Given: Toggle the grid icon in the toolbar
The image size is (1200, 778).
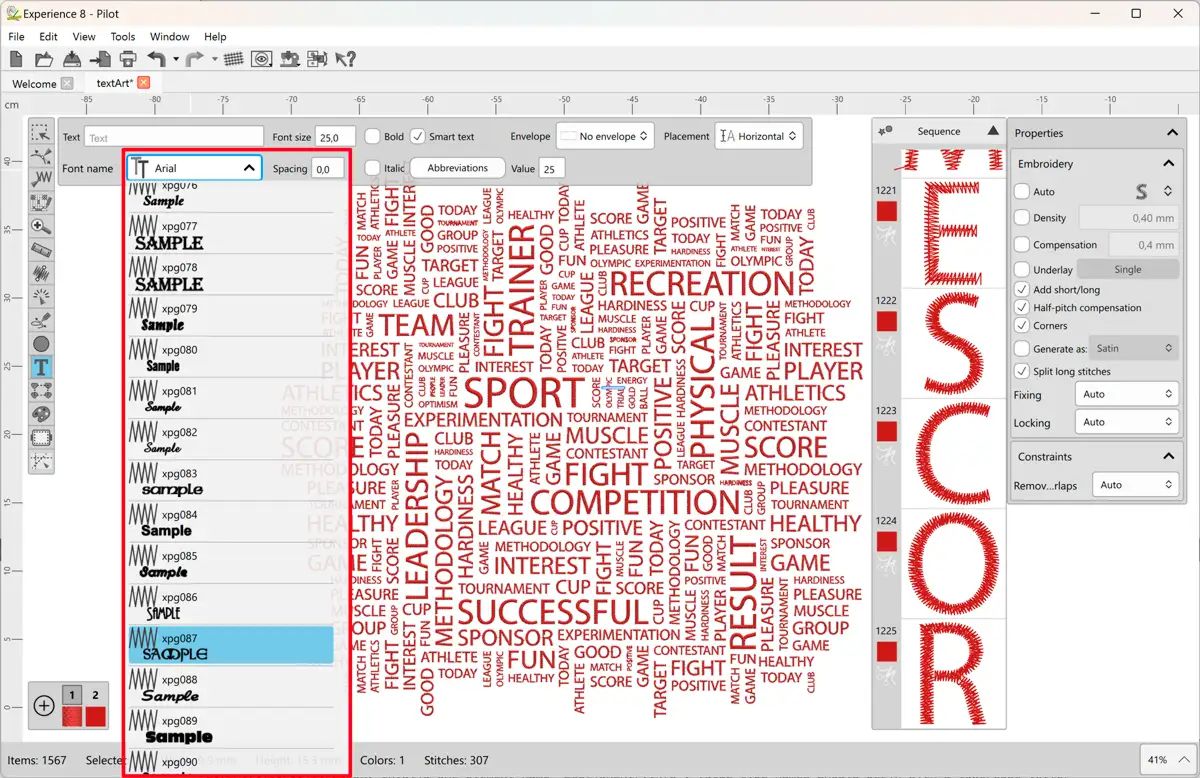Looking at the screenshot, I should pos(233,59).
